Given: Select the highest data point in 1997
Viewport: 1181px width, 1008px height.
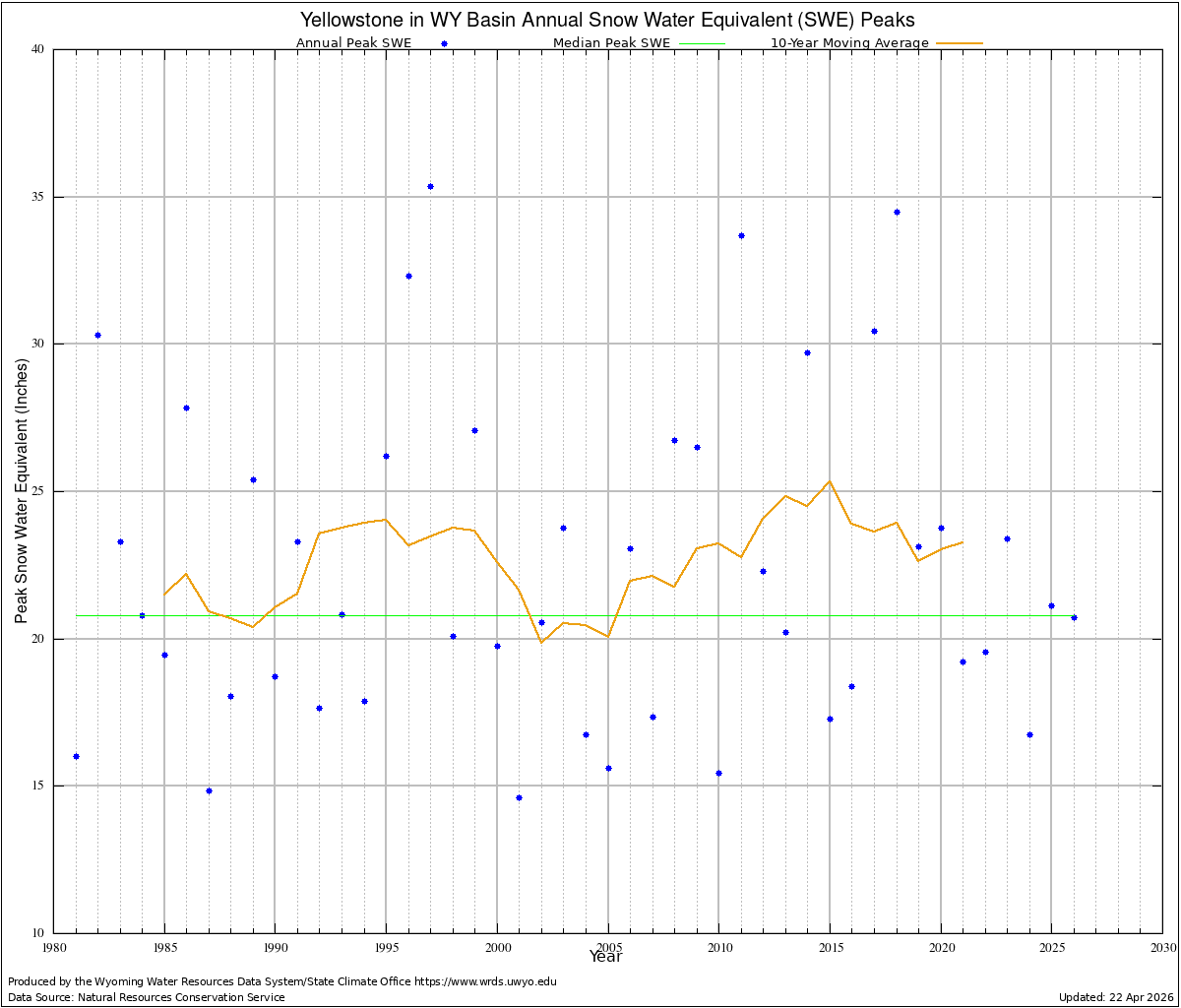Looking at the screenshot, I should [x=430, y=186].
